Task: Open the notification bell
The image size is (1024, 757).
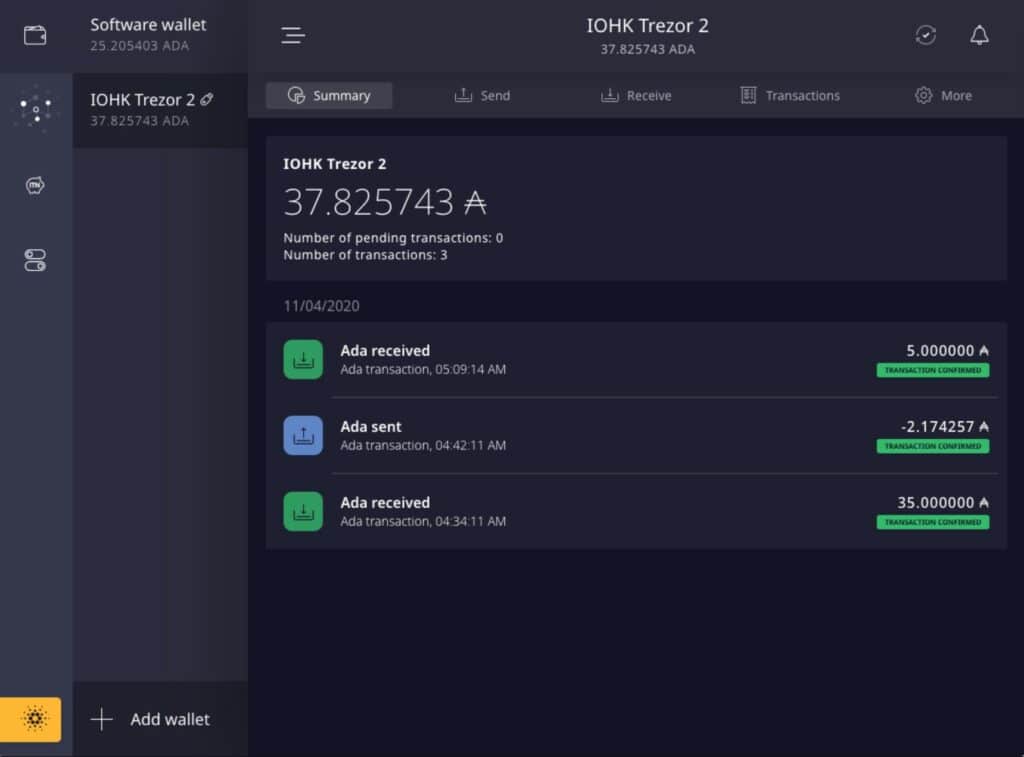Action: [979, 35]
